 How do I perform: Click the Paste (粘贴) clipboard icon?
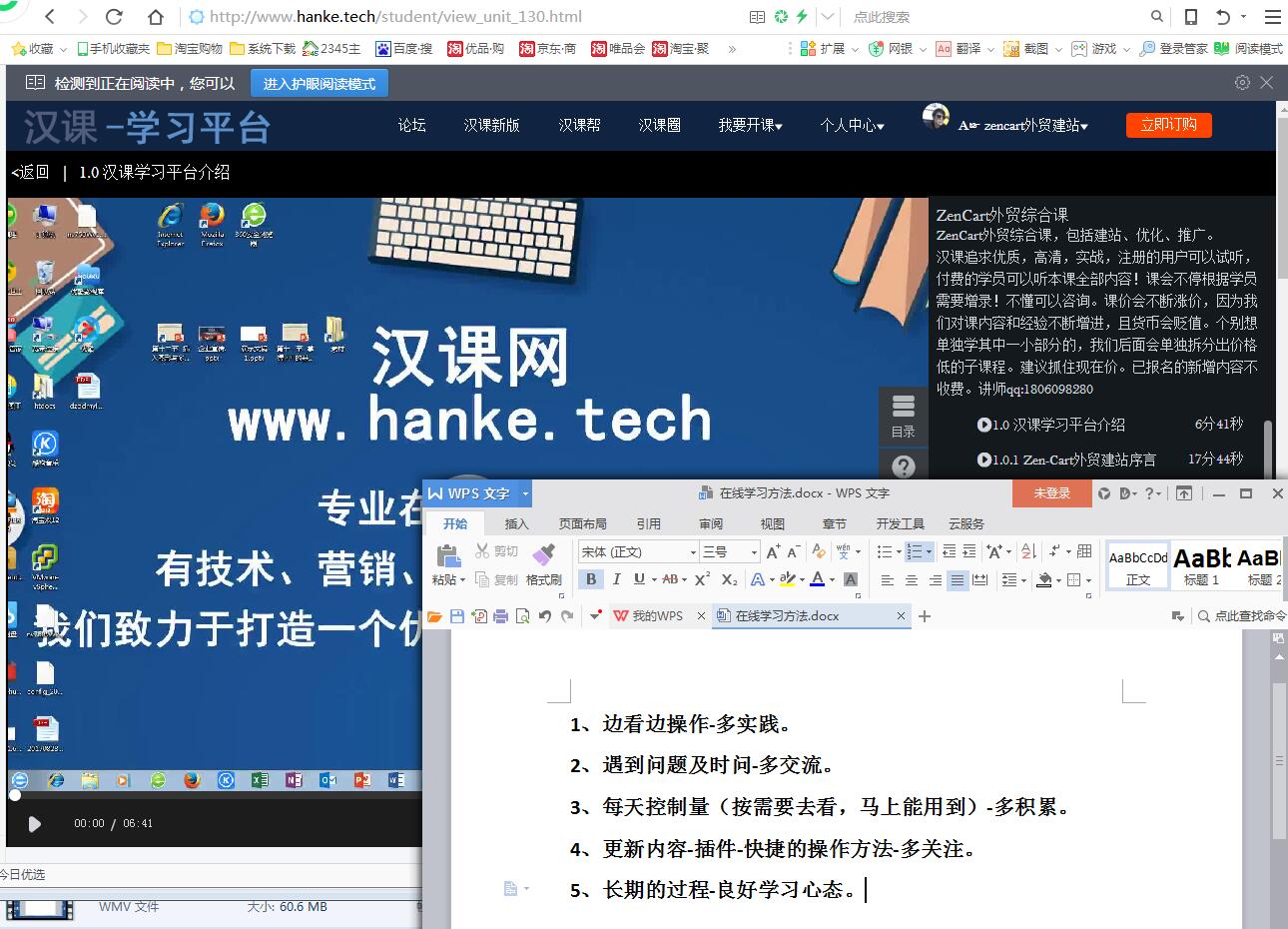[x=447, y=556]
